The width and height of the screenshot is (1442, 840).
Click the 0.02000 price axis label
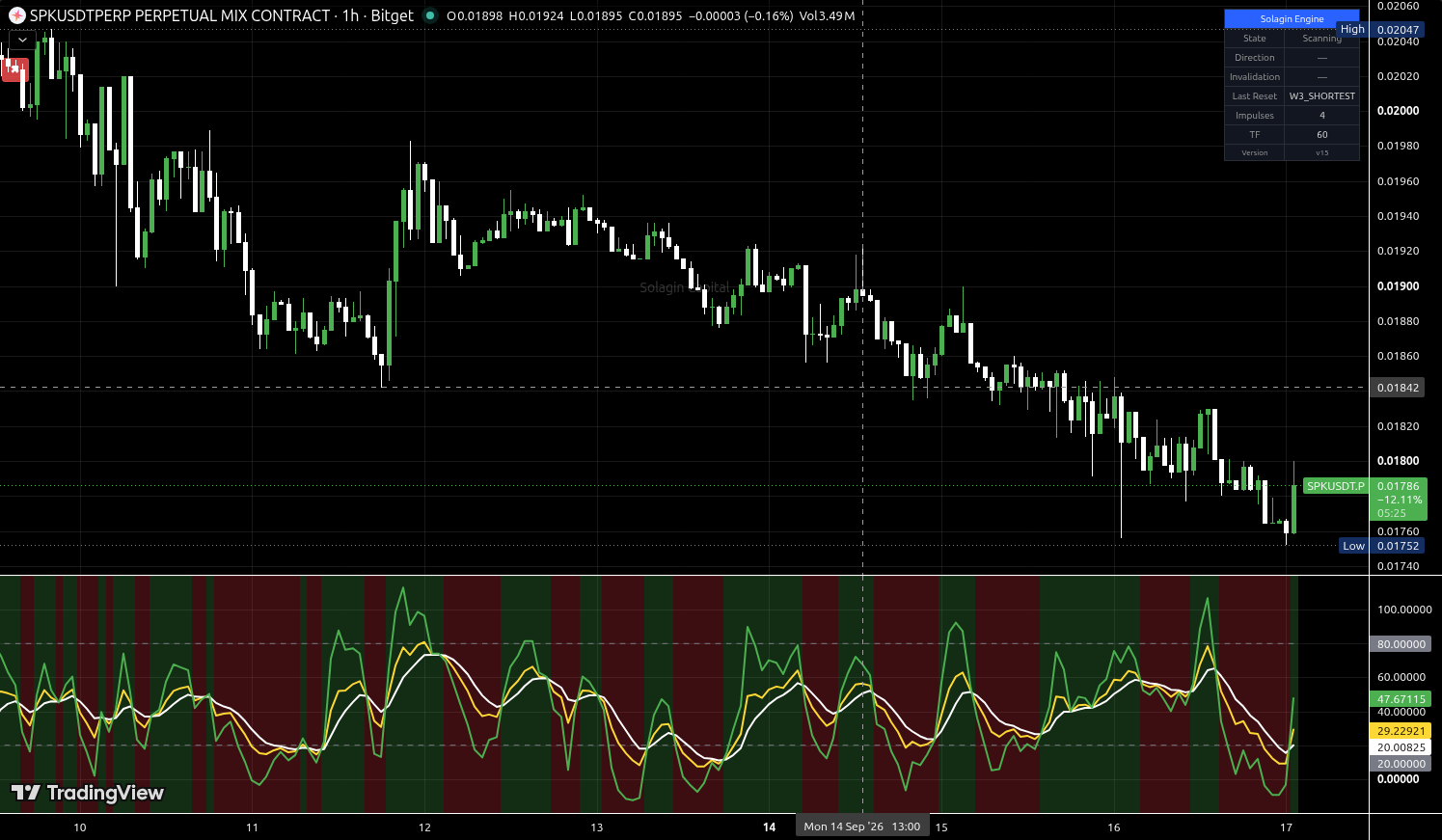point(1398,111)
